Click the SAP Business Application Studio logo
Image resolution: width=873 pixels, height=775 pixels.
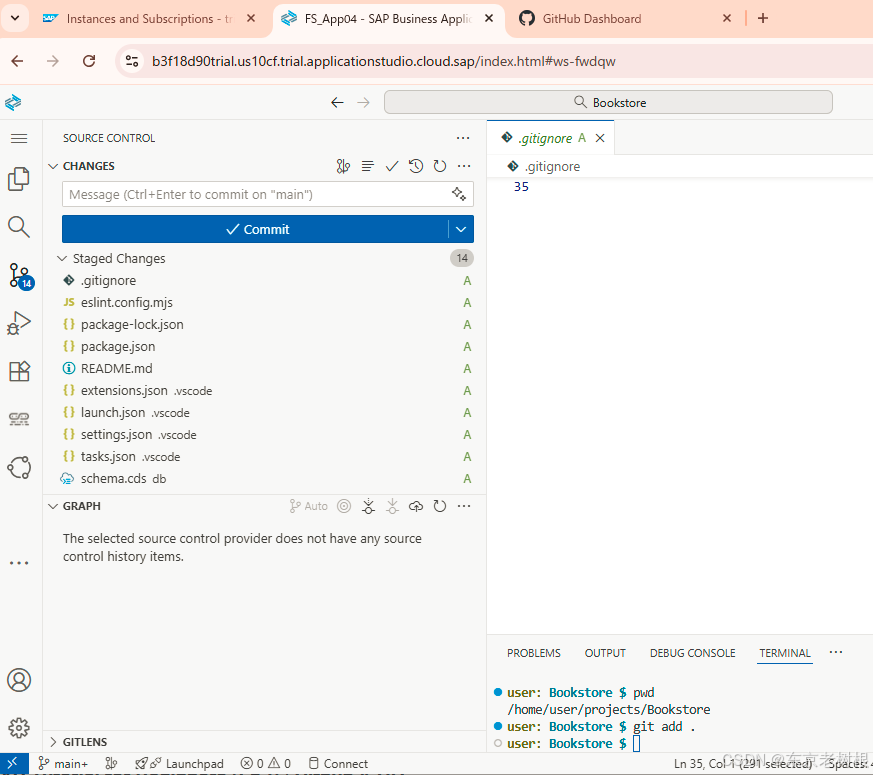13,102
